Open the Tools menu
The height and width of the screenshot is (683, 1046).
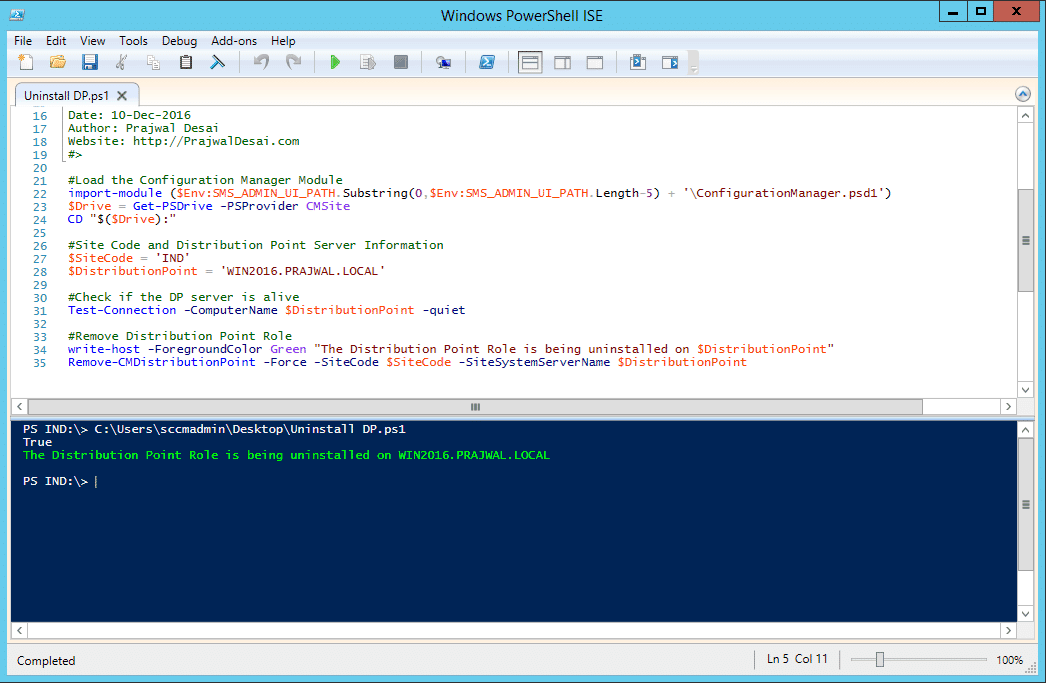pyautogui.click(x=133, y=41)
